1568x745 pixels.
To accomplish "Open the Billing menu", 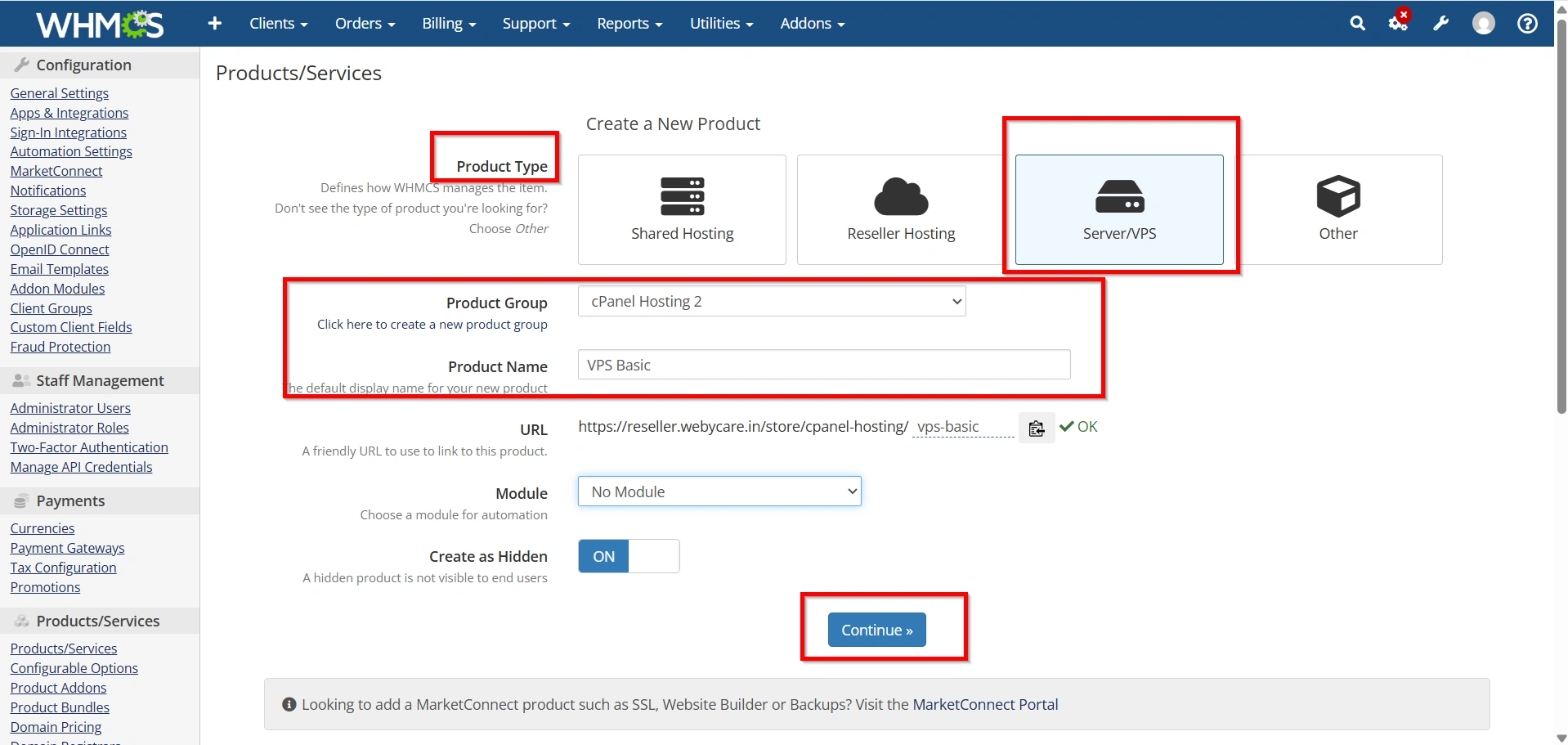I will [449, 24].
